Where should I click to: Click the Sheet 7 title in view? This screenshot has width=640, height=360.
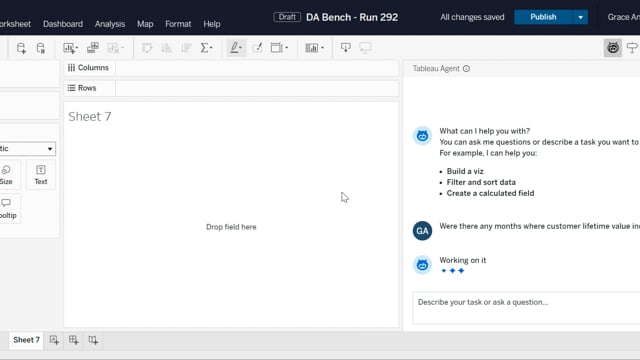[90, 117]
